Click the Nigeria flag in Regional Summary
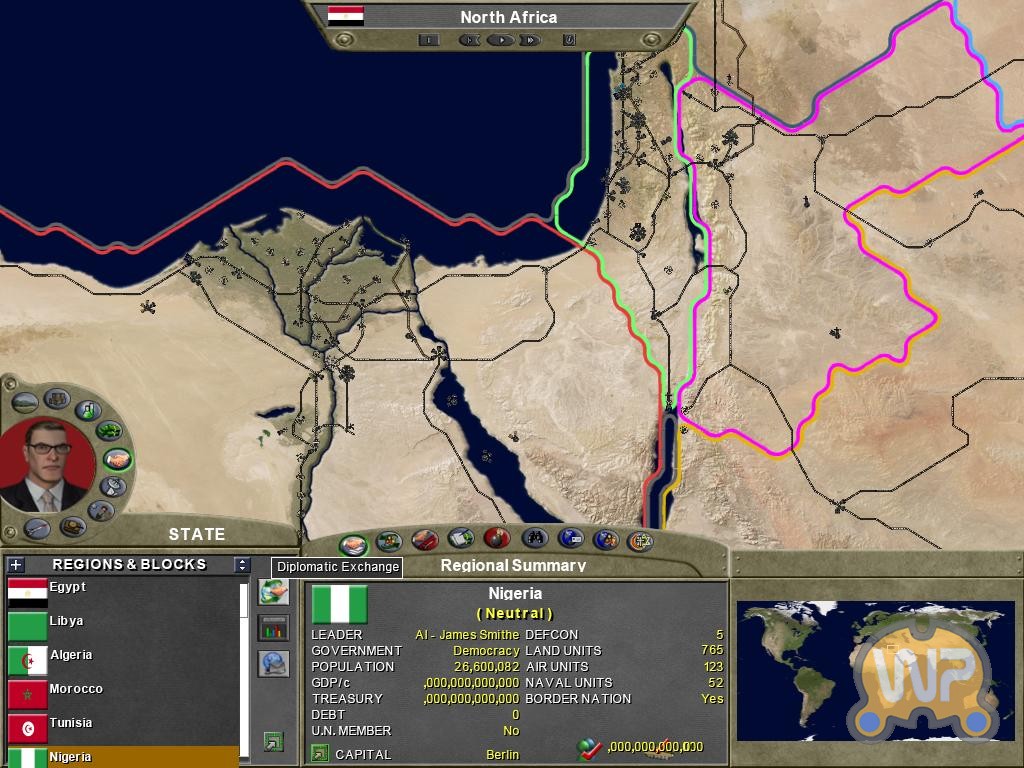This screenshot has height=768, width=1024. (340, 605)
